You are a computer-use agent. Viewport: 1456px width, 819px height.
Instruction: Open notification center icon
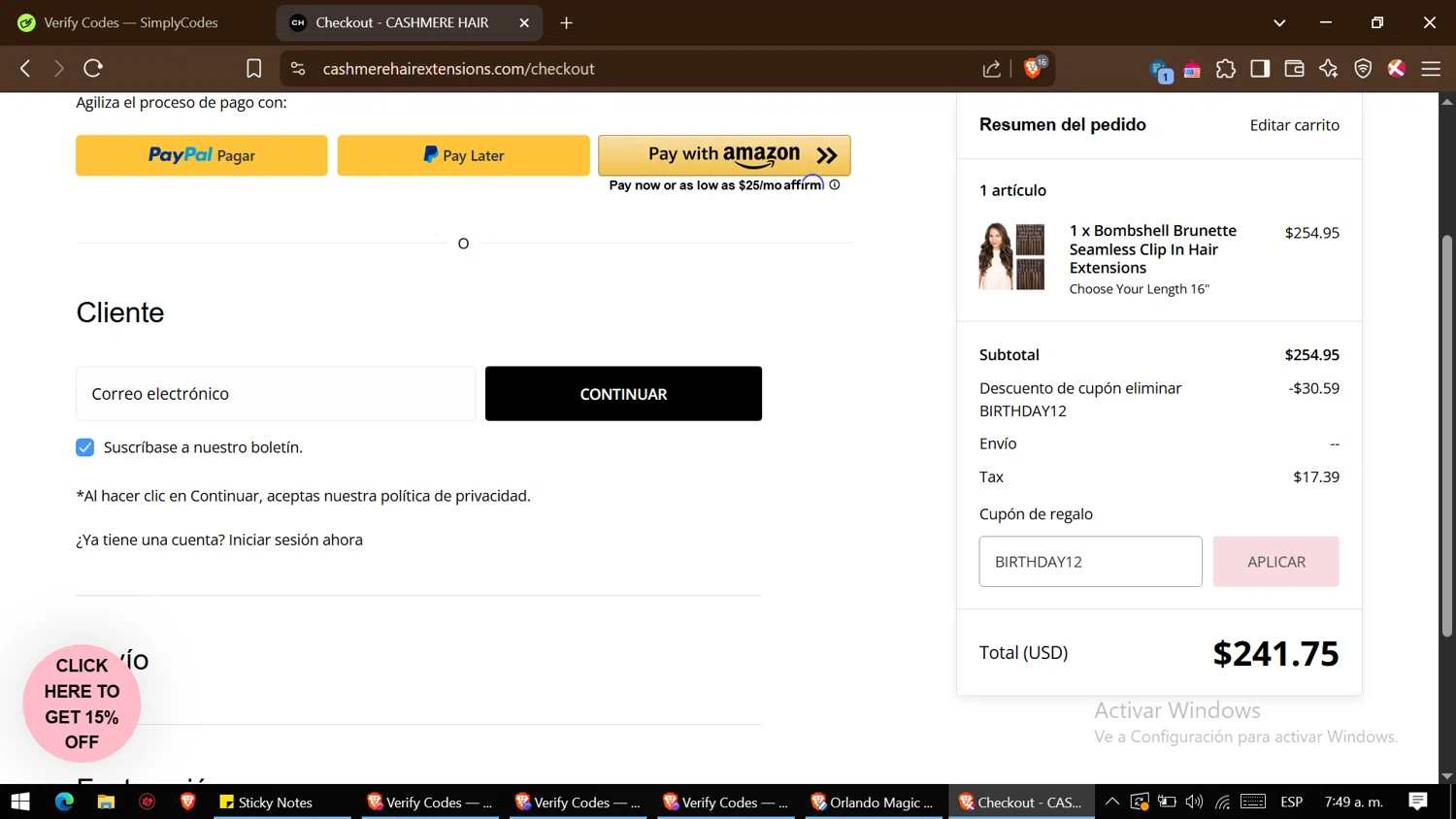click(1418, 802)
